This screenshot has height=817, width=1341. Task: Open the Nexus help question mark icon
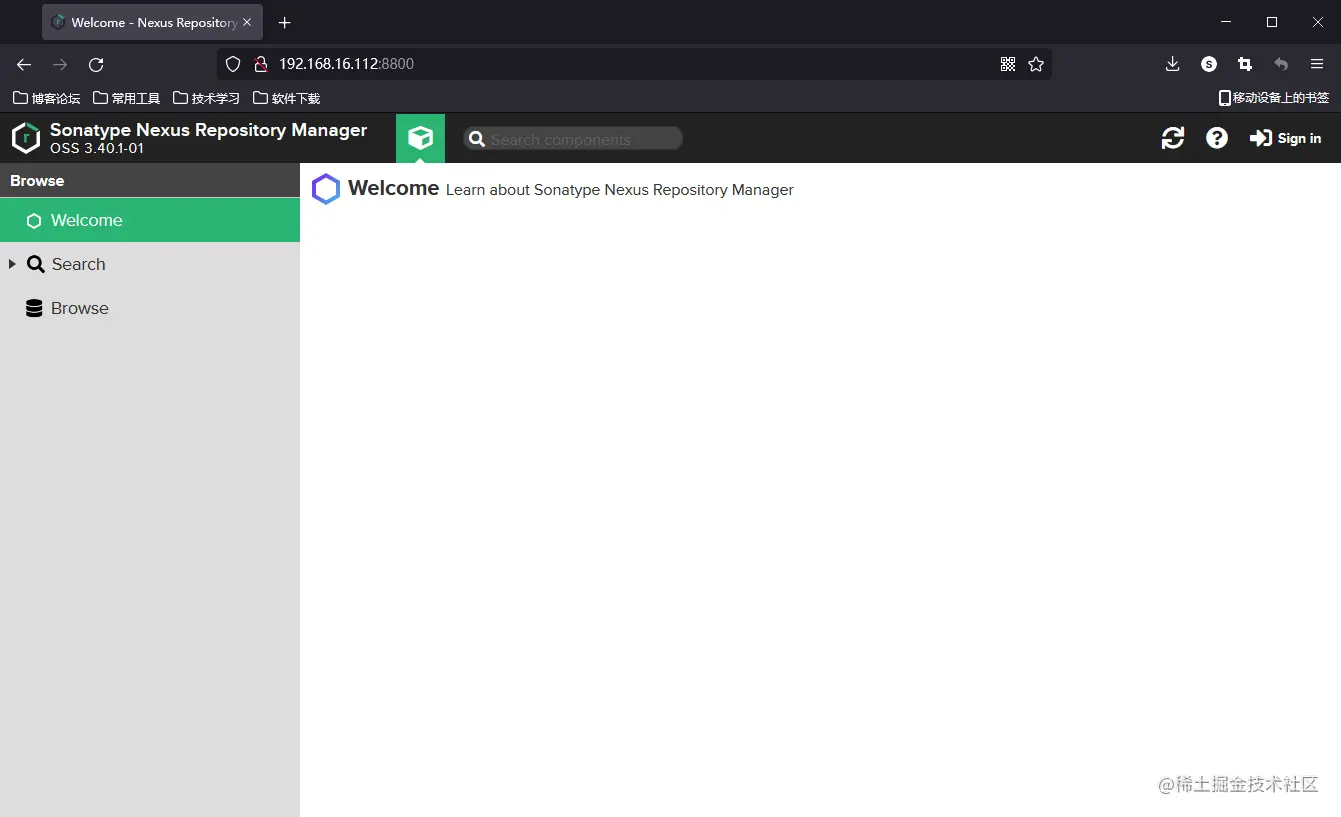(x=1216, y=138)
